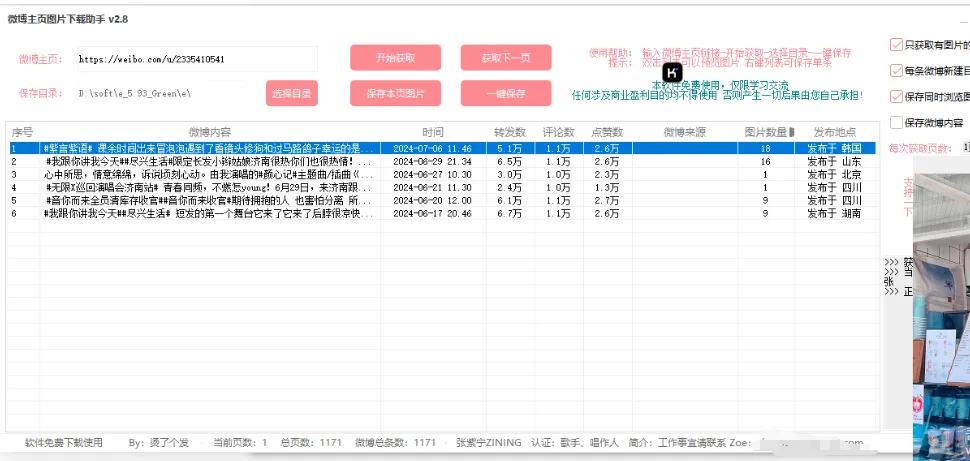Screen dimensions: 970x461
Task: Click the image count cell 18
Action: [765, 149]
